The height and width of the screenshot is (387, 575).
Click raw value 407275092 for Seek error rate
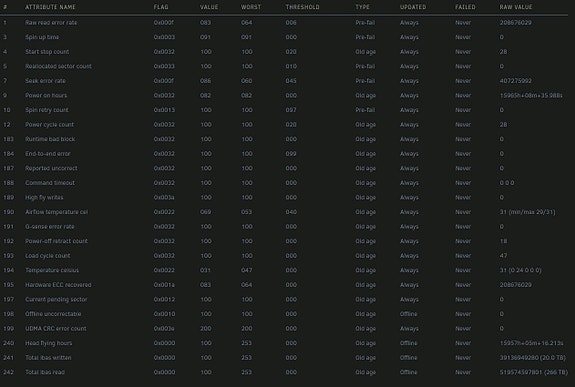pos(516,81)
